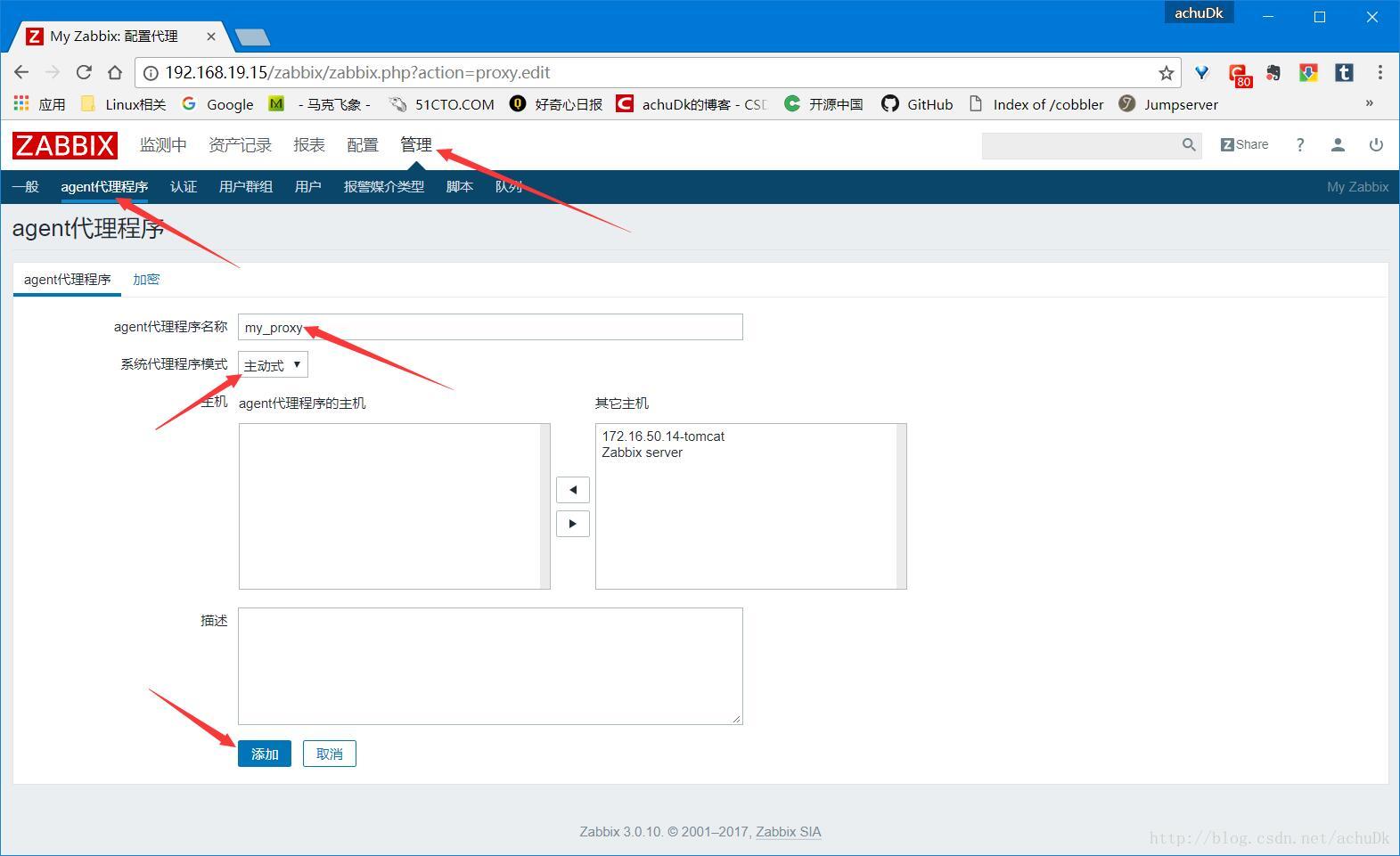
Task: Click the Evernote elephant extension icon
Action: click(x=1273, y=73)
